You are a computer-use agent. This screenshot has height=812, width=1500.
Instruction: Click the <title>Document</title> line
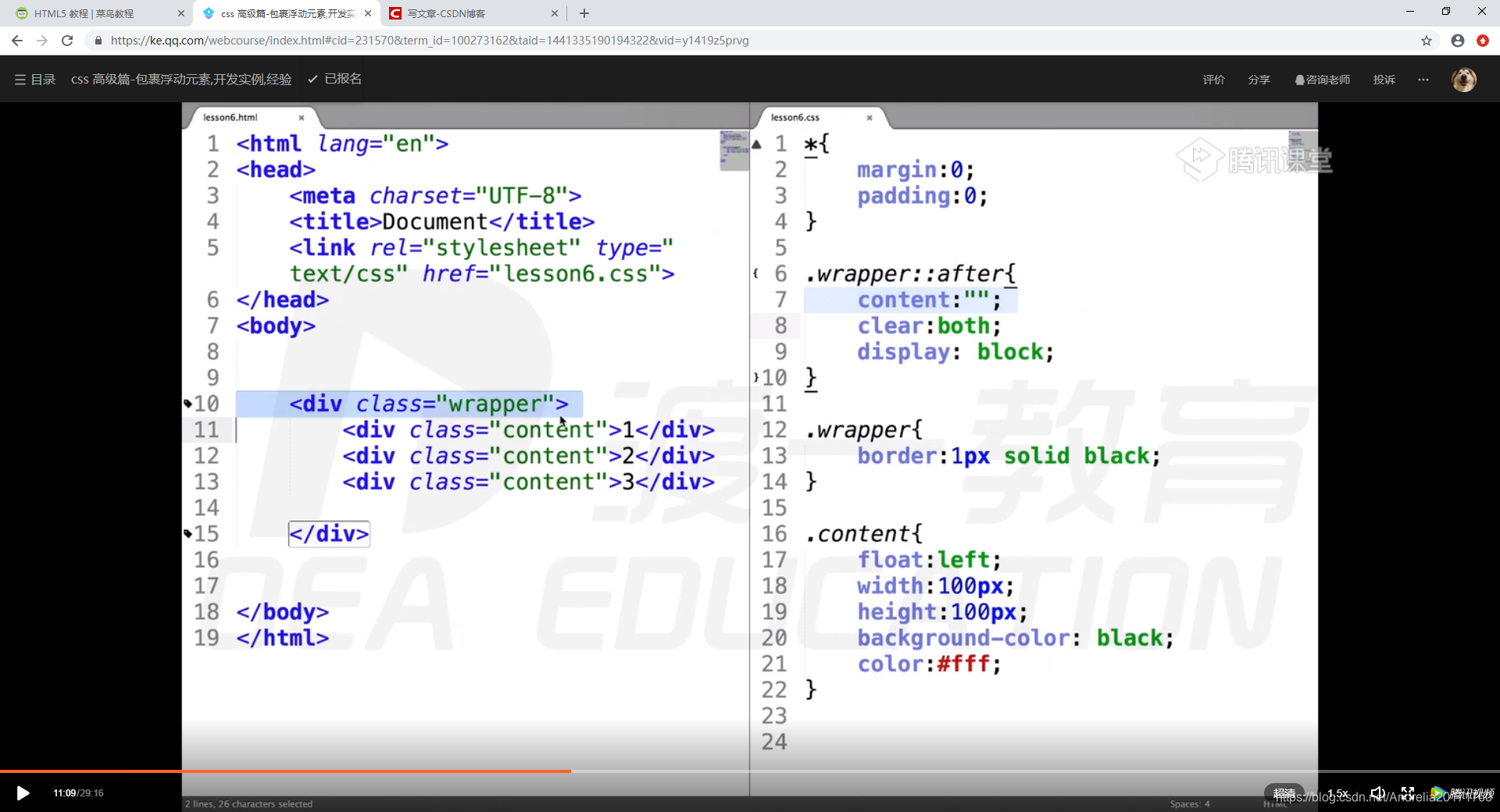click(x=442, y=222)
